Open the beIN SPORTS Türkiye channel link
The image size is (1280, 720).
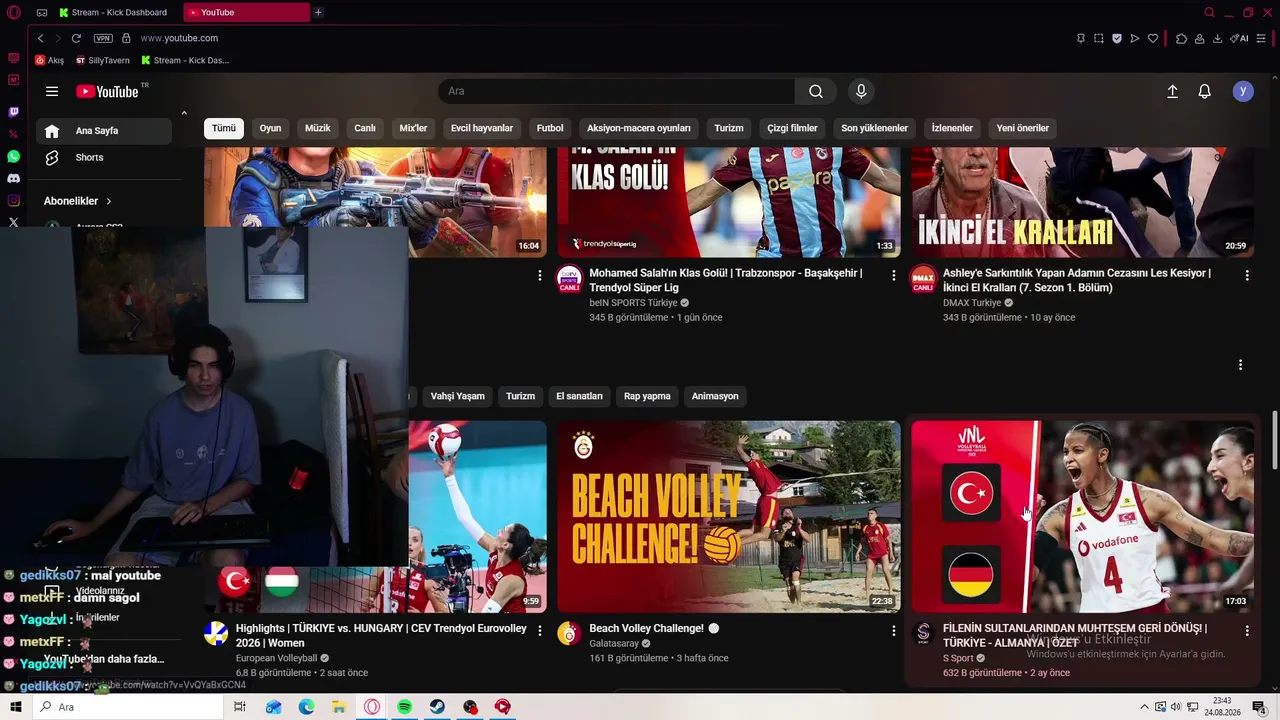[x=633, y=303]
